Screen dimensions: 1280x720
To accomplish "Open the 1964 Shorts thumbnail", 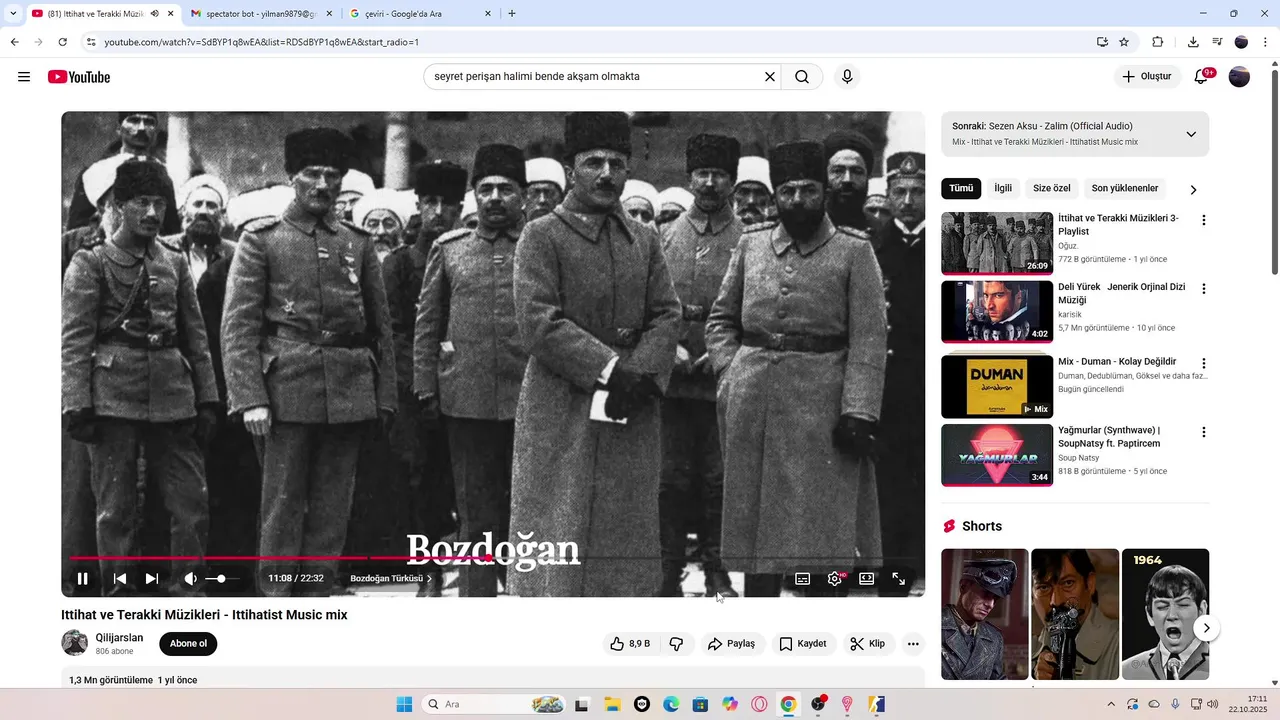I will click(1165, 614).
